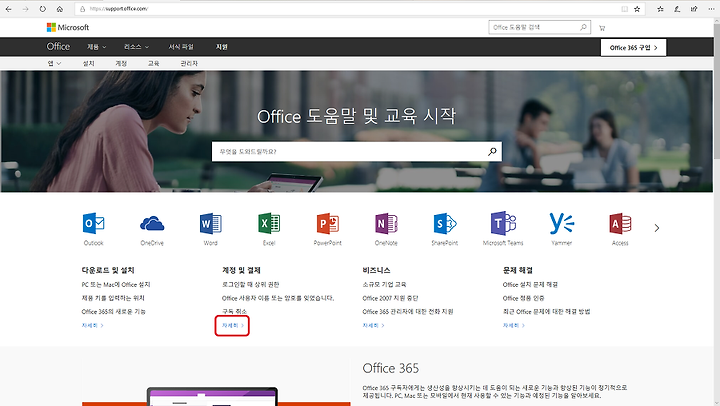Open 'Office 사용자 이름 또는 암호' link

(x=278, y=298)
